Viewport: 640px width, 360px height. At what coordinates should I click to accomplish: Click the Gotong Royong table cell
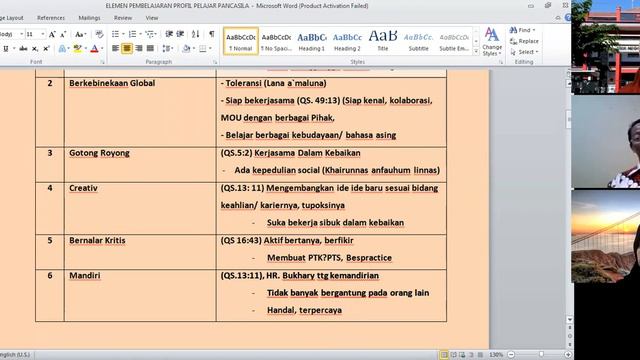(x=140, y=164)
